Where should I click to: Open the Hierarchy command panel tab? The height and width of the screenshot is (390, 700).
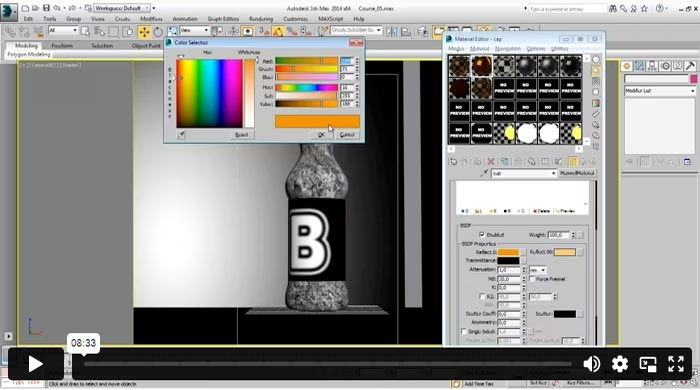coord(652,66)
